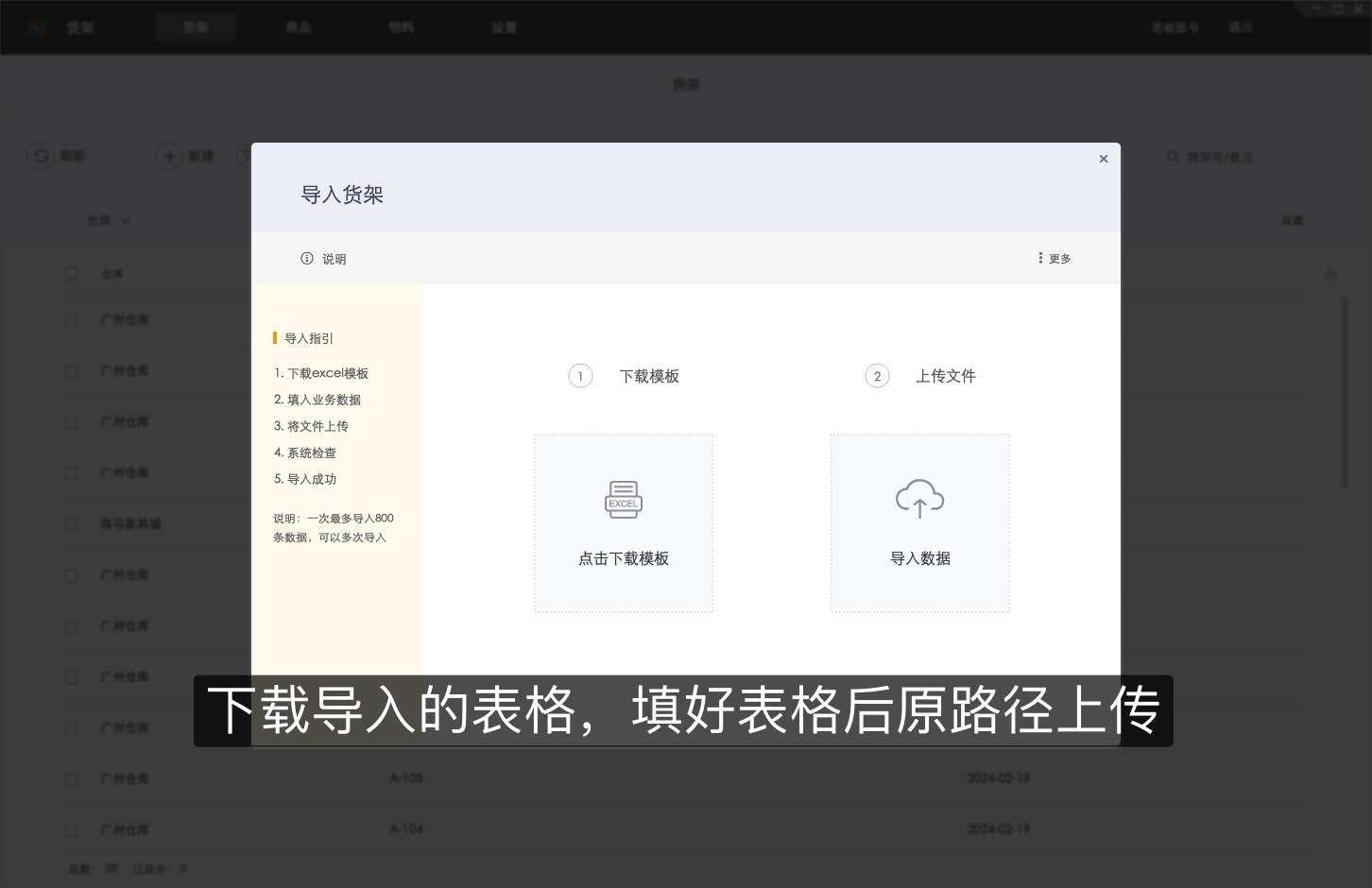Click the 说明 label text

coord(334,259)
